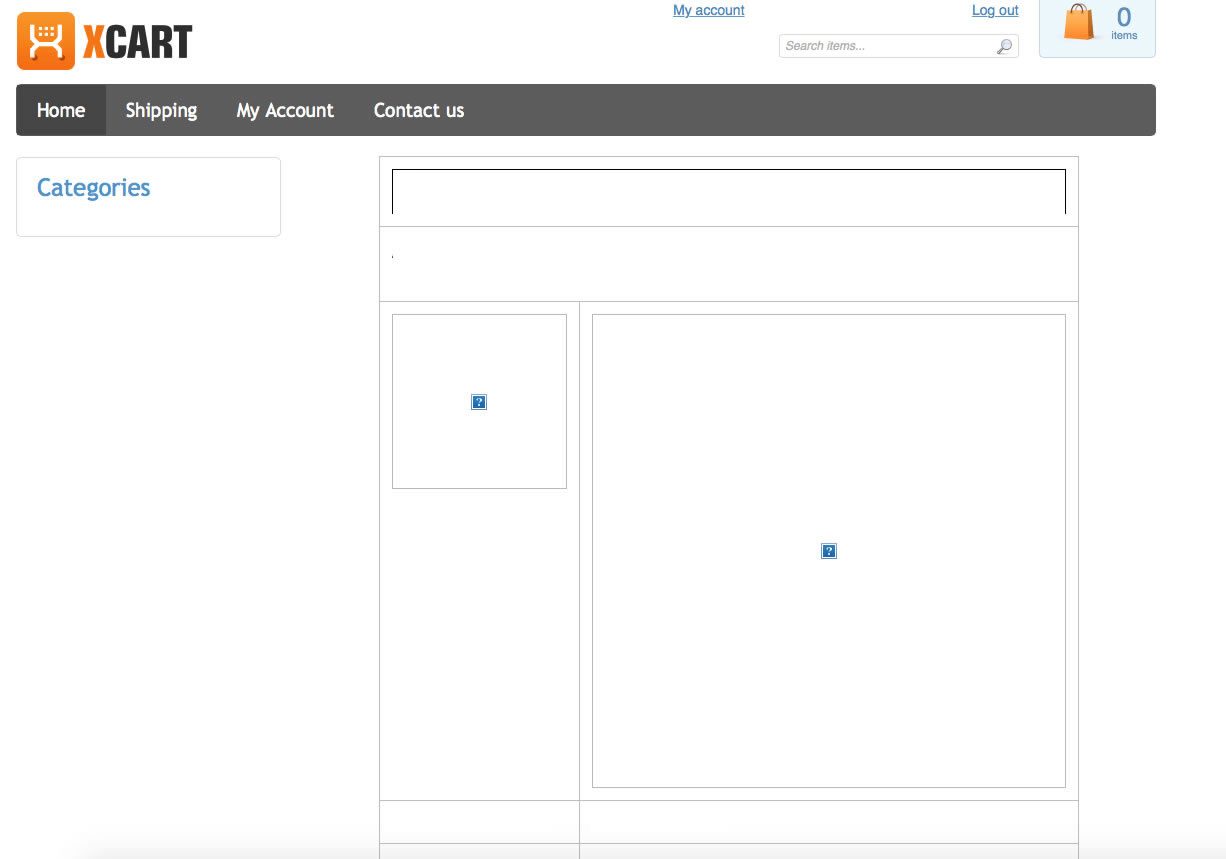
Task: Follow the My account link at top
Action: pyautogui.click(x=709, y=10)
